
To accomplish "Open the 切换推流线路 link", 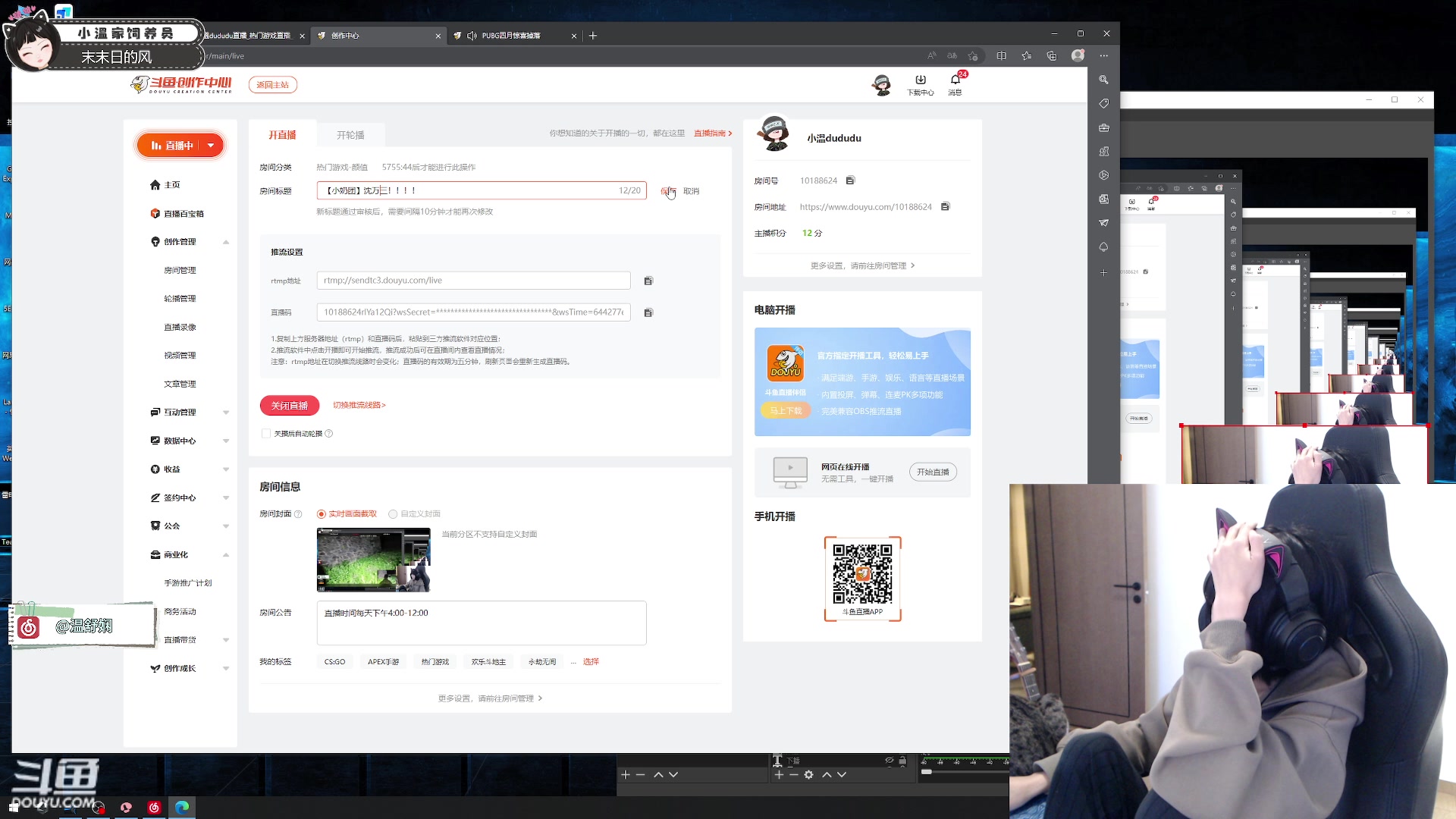I will tap(359, 406).
